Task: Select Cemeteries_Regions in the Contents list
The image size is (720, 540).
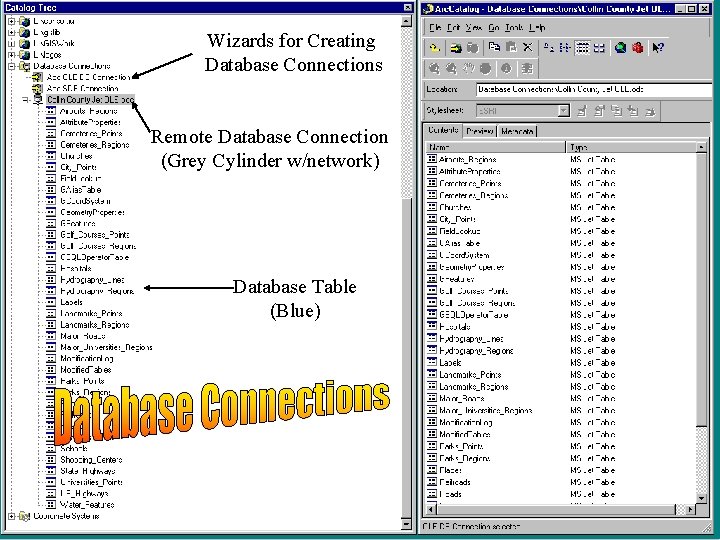Action: click(x=473, y=195)
